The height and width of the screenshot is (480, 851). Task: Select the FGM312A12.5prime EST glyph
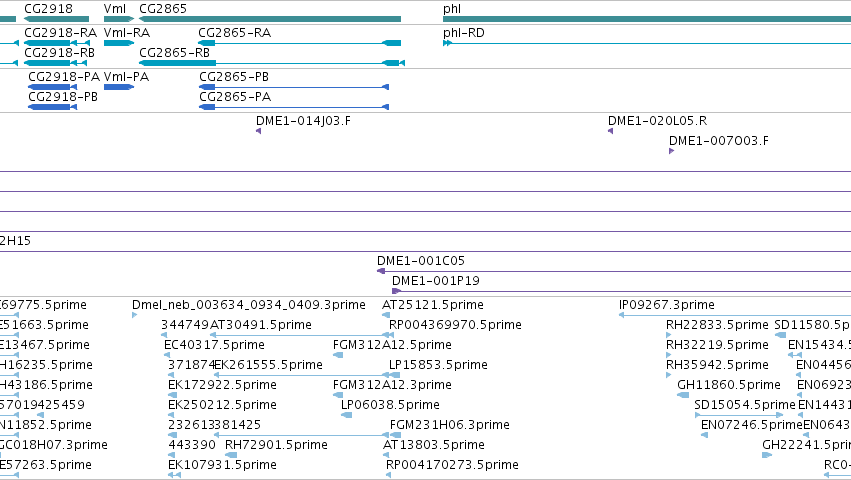(x=338, y=355)
